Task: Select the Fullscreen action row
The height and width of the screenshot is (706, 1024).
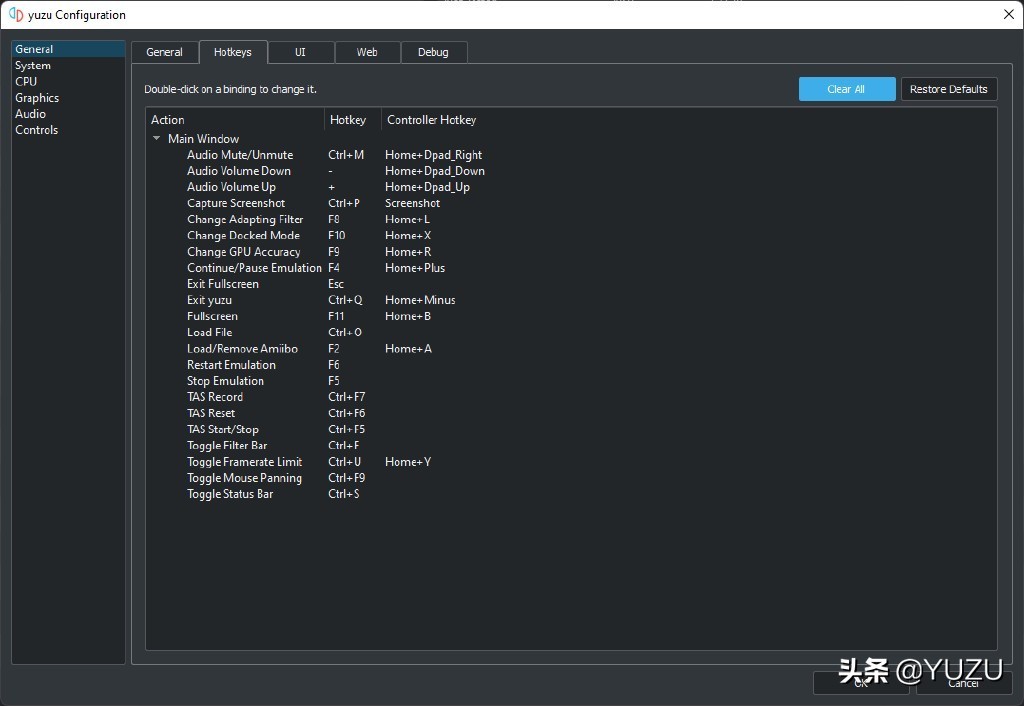Action: 212,316
